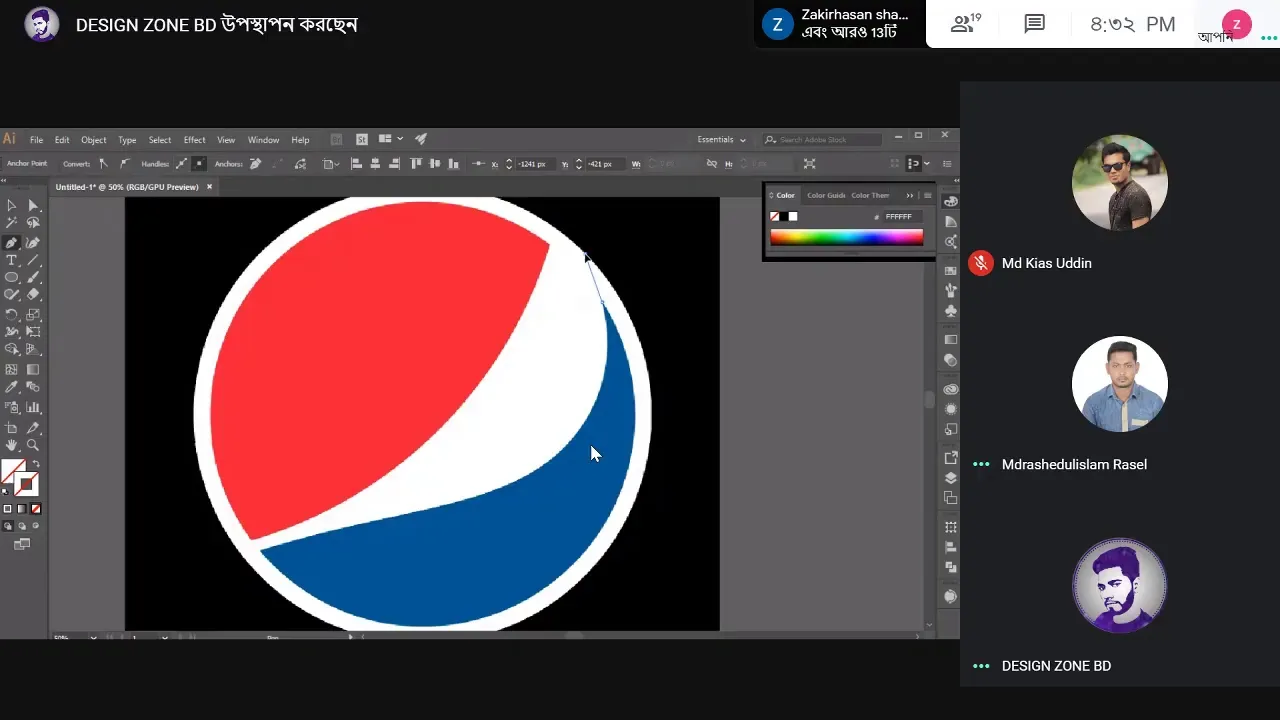The height and width of the screenshot is (720, 1280).
Task: Pick the Magic Wand tool
Action: tap(11, 223)
